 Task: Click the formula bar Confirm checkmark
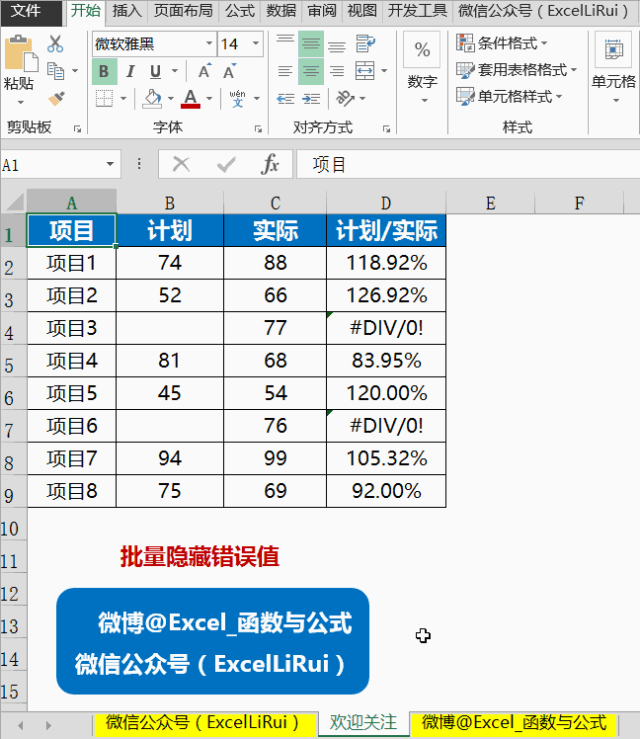coord(226,164)
